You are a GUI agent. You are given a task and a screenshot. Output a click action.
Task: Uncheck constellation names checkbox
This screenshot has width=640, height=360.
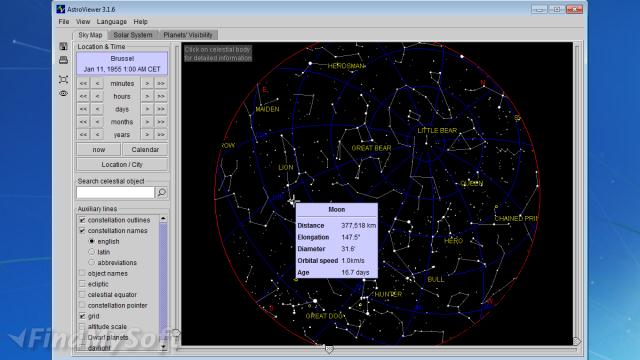coord(82,231)
